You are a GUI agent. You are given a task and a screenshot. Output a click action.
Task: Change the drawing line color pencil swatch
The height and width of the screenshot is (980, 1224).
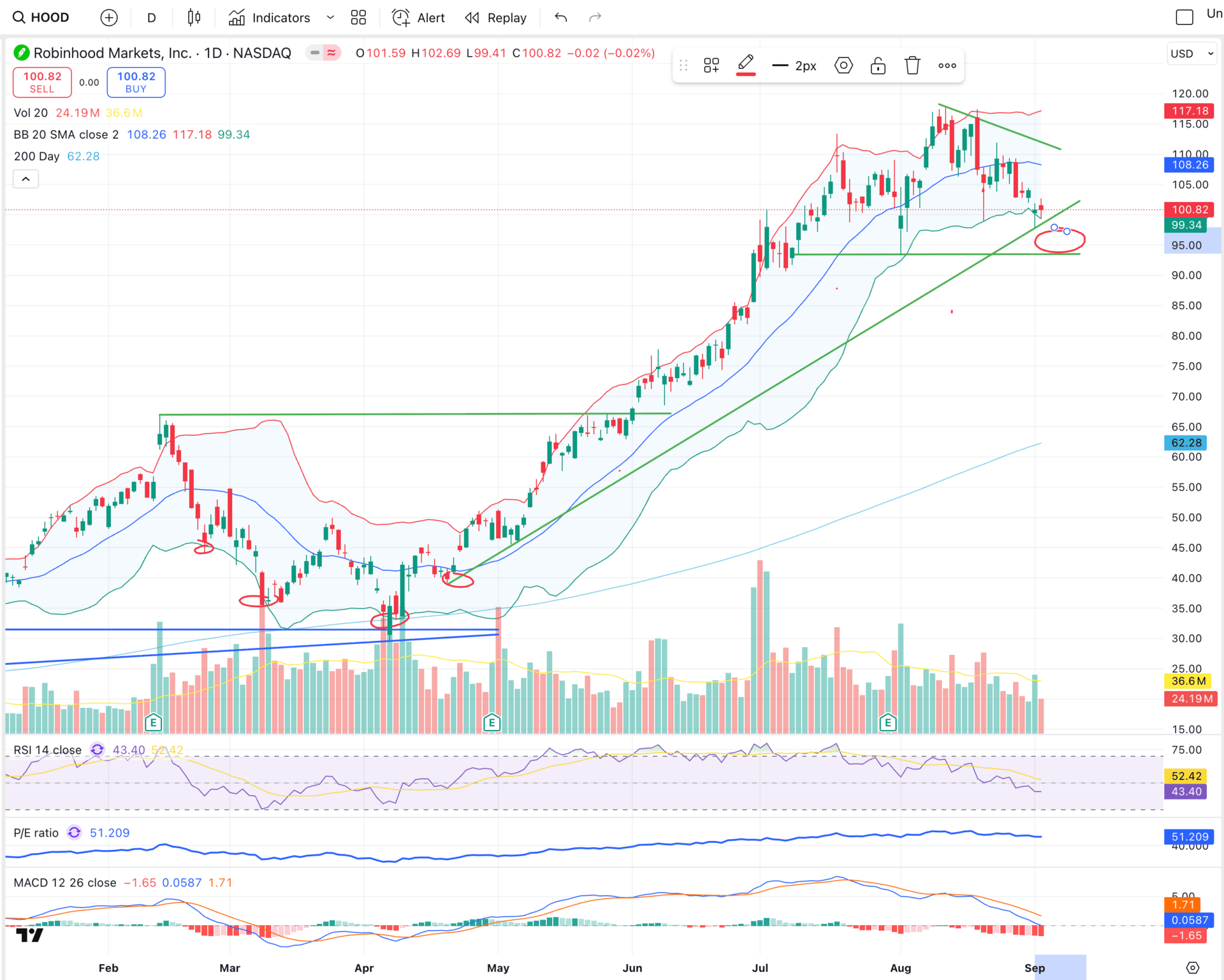[x=745, y=65]
